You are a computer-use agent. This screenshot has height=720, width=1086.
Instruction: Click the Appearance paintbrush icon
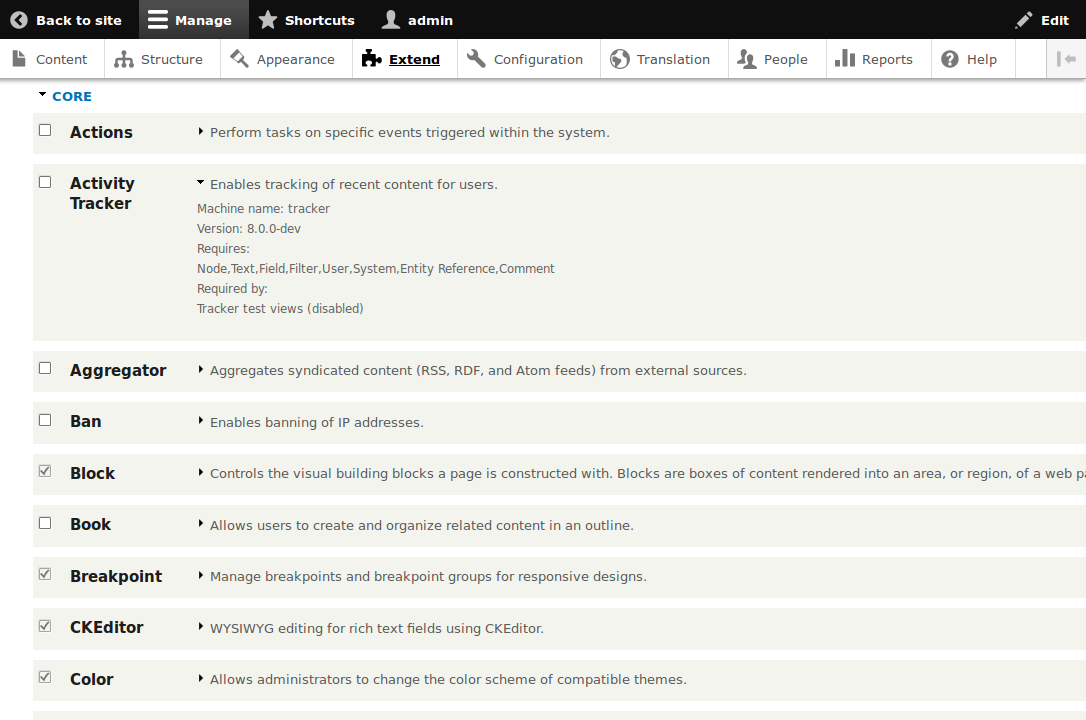pos(239,59)
